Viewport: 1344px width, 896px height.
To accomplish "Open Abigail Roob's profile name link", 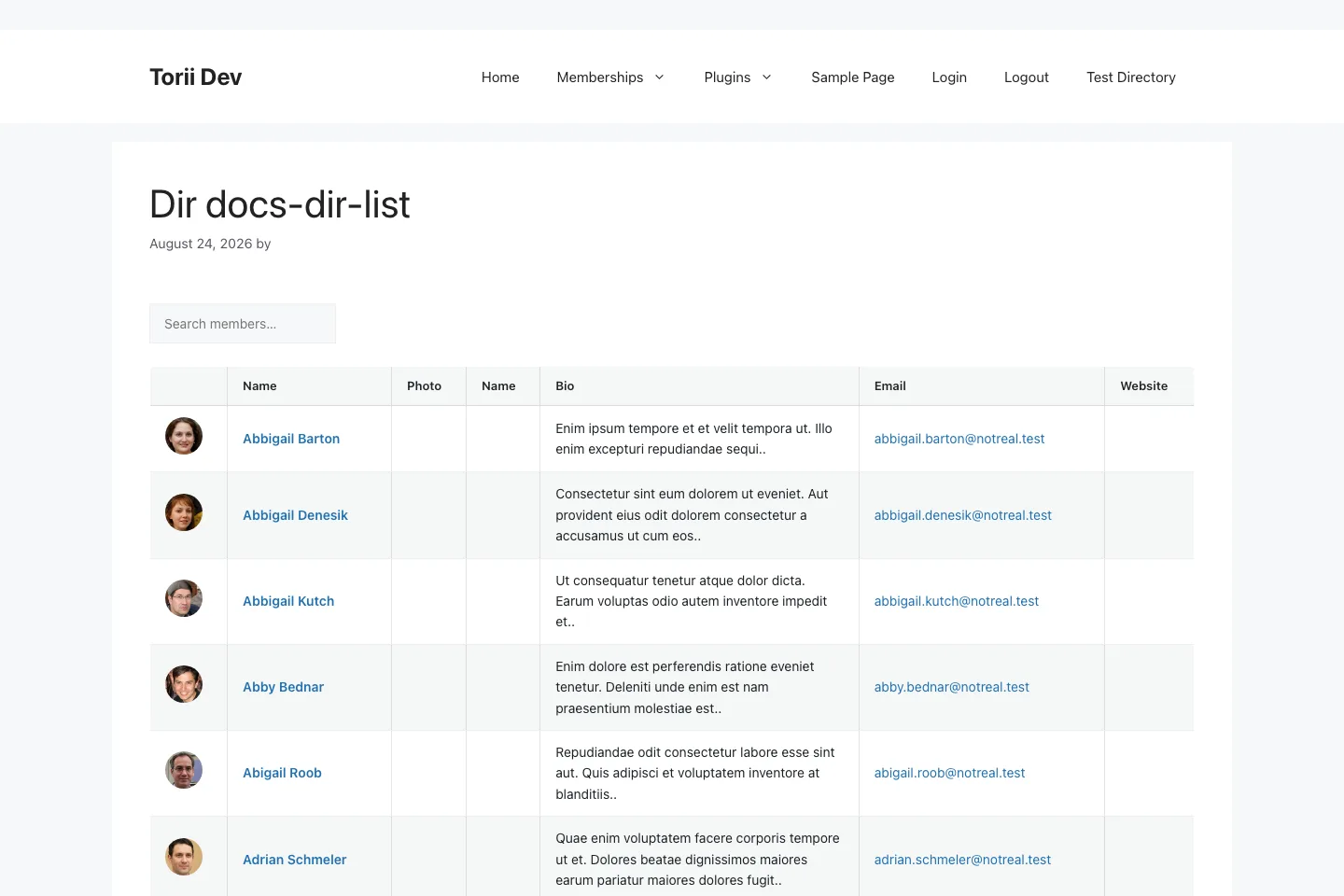I will (282, 773).
